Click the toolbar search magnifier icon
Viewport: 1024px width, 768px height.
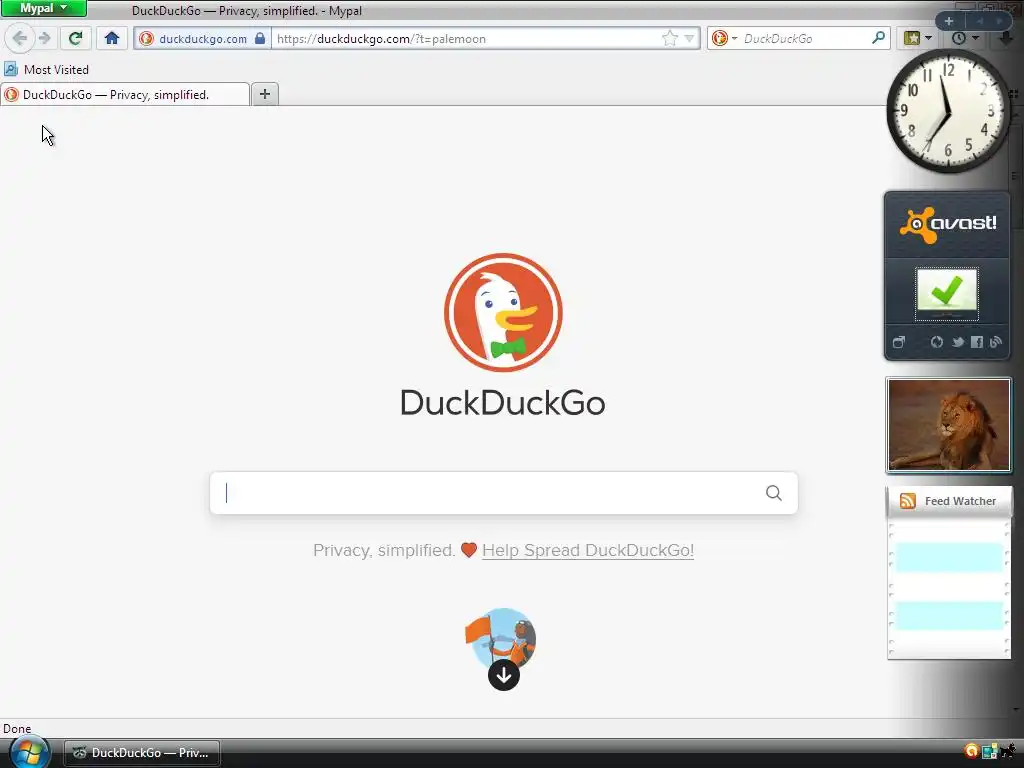tap(878, 38)
